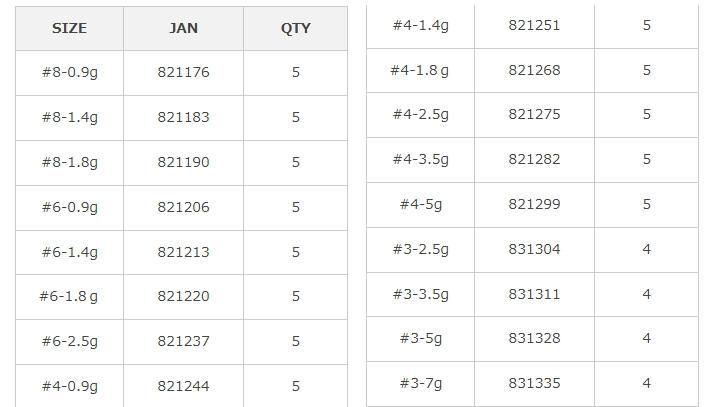Click JAN code 821268
This screenshot has height=407, width=713.
[x=534, y=70]
